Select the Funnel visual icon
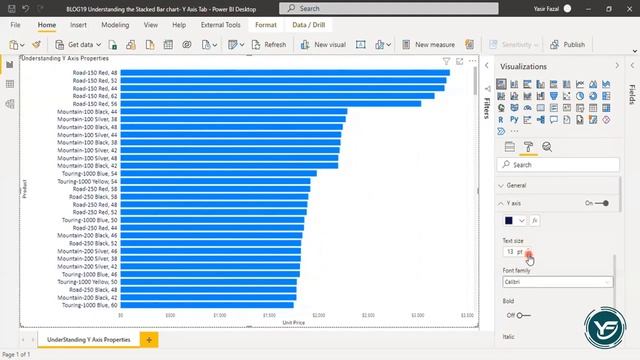640x360 pixels. click(x=553, y=96)
